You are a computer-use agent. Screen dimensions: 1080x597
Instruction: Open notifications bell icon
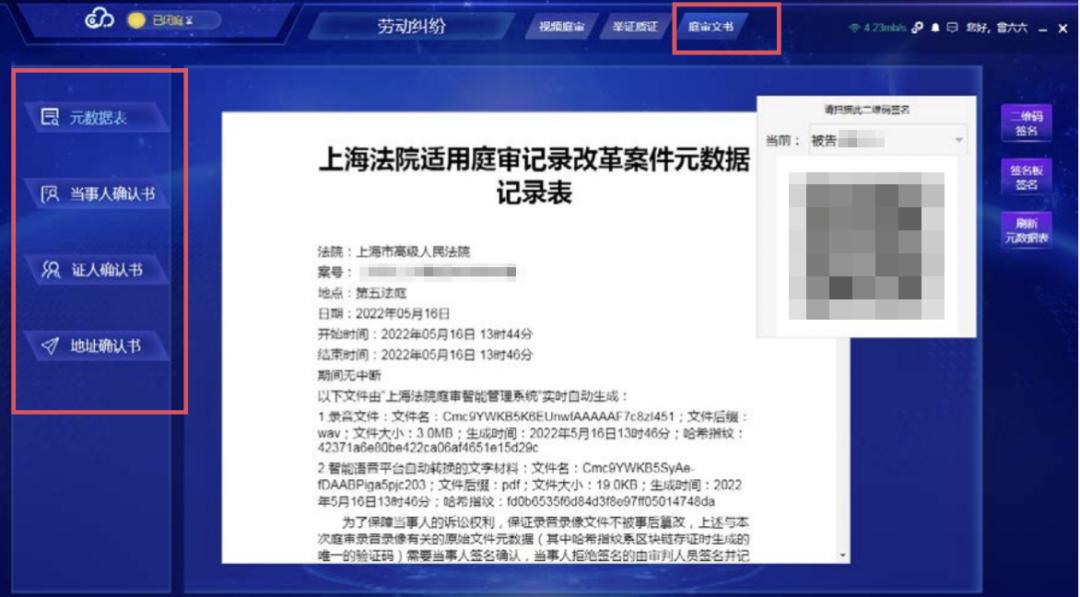pos(935,28)
